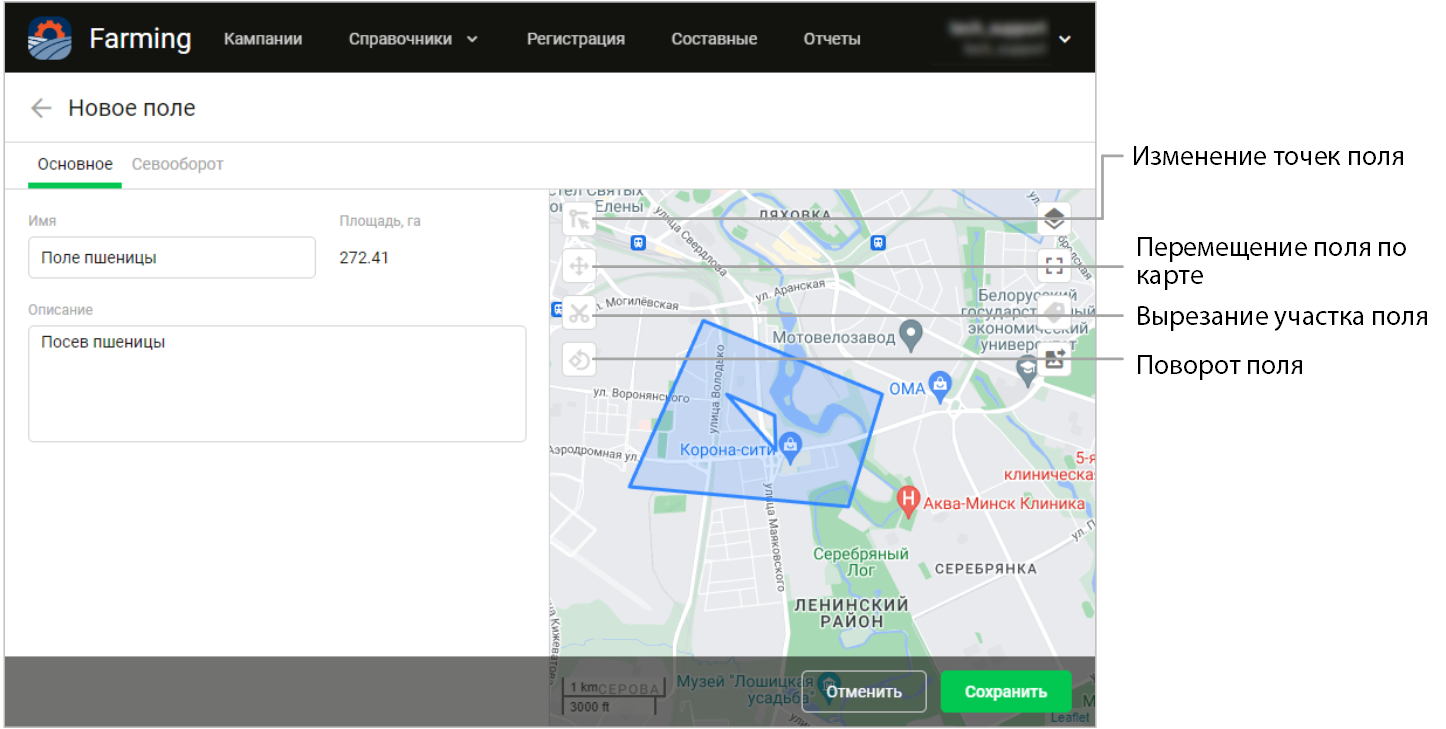Viewport: 1446px width, 729px height.
Task: Click the university graduation cap marker
Action: [x=1027, y=369]
